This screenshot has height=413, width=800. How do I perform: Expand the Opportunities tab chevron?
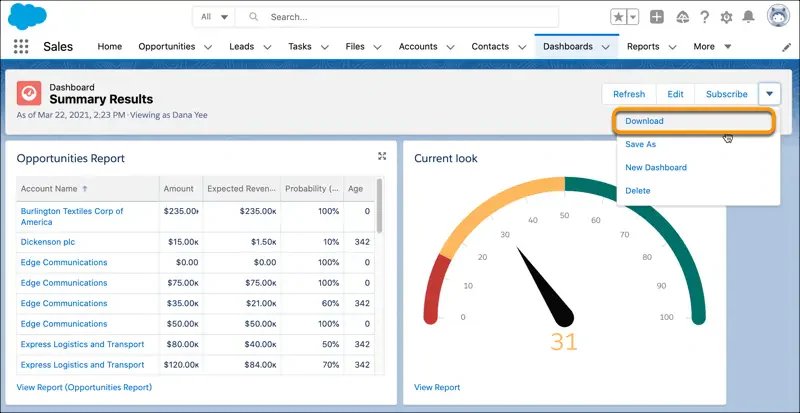[x=208, y=47]
